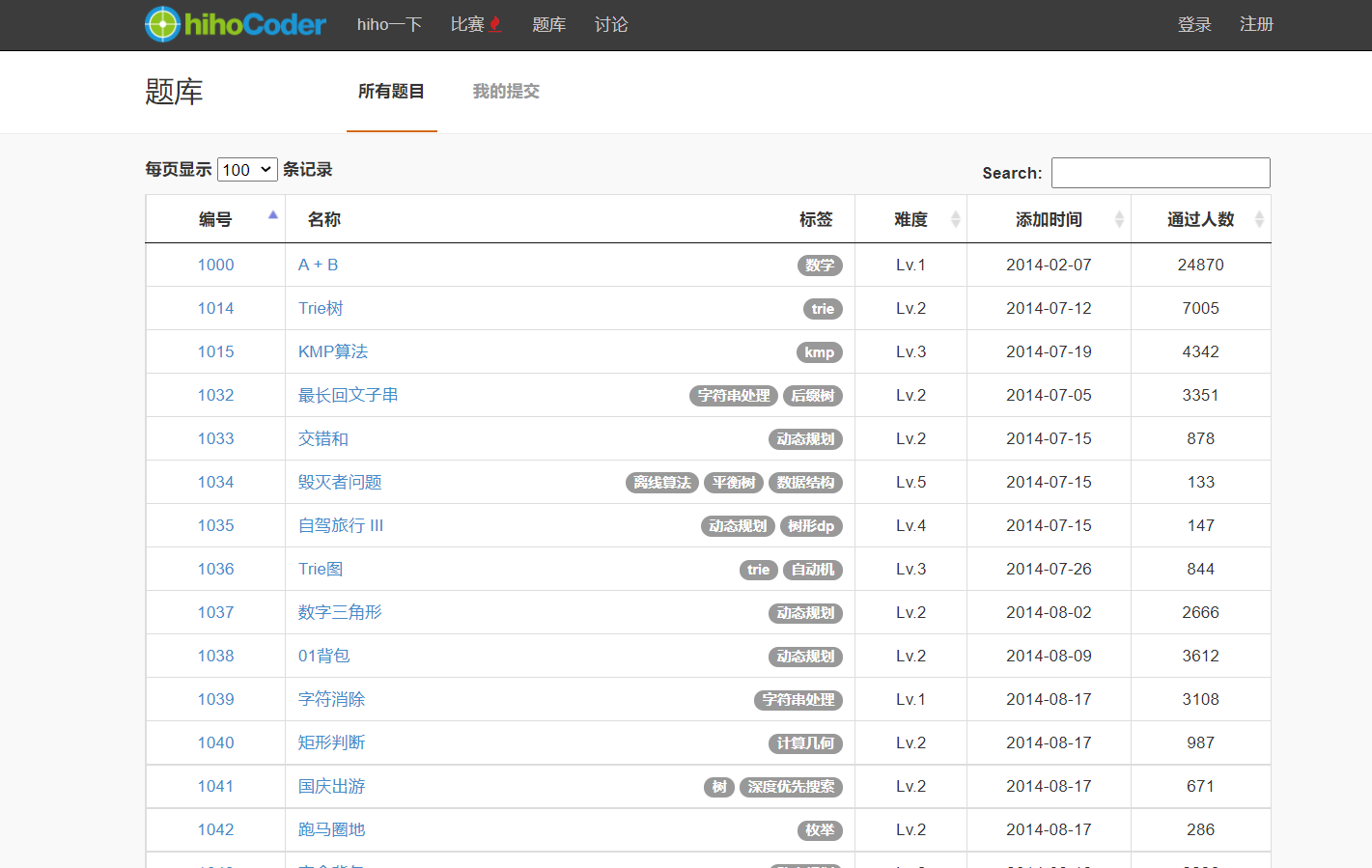
Task: Click the kmp tag badge
Action: pos(820,352)
